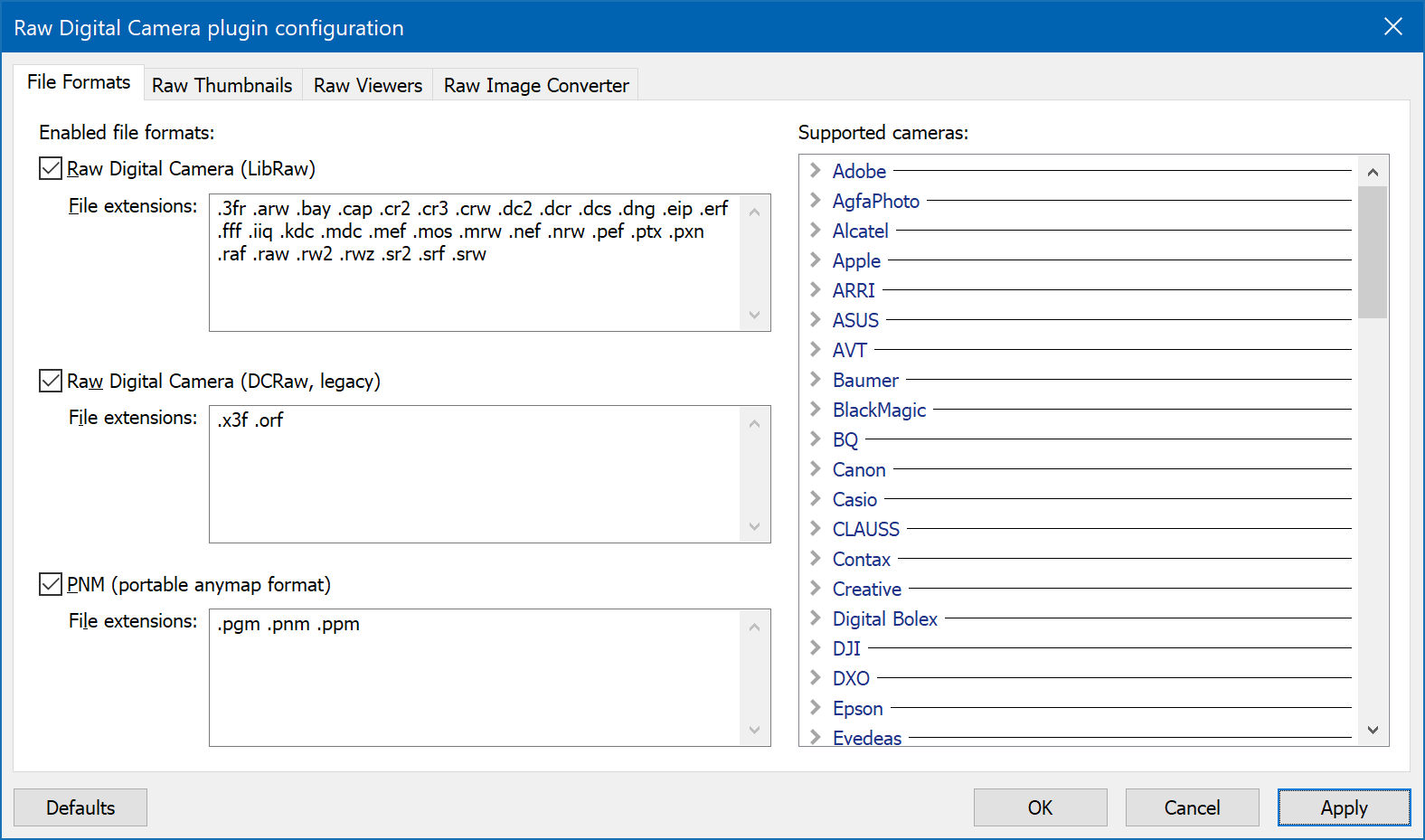This screenshot has height=840, width=1425.
Task: Expand the BlackMagic camera group
Action: pos(815,409)
